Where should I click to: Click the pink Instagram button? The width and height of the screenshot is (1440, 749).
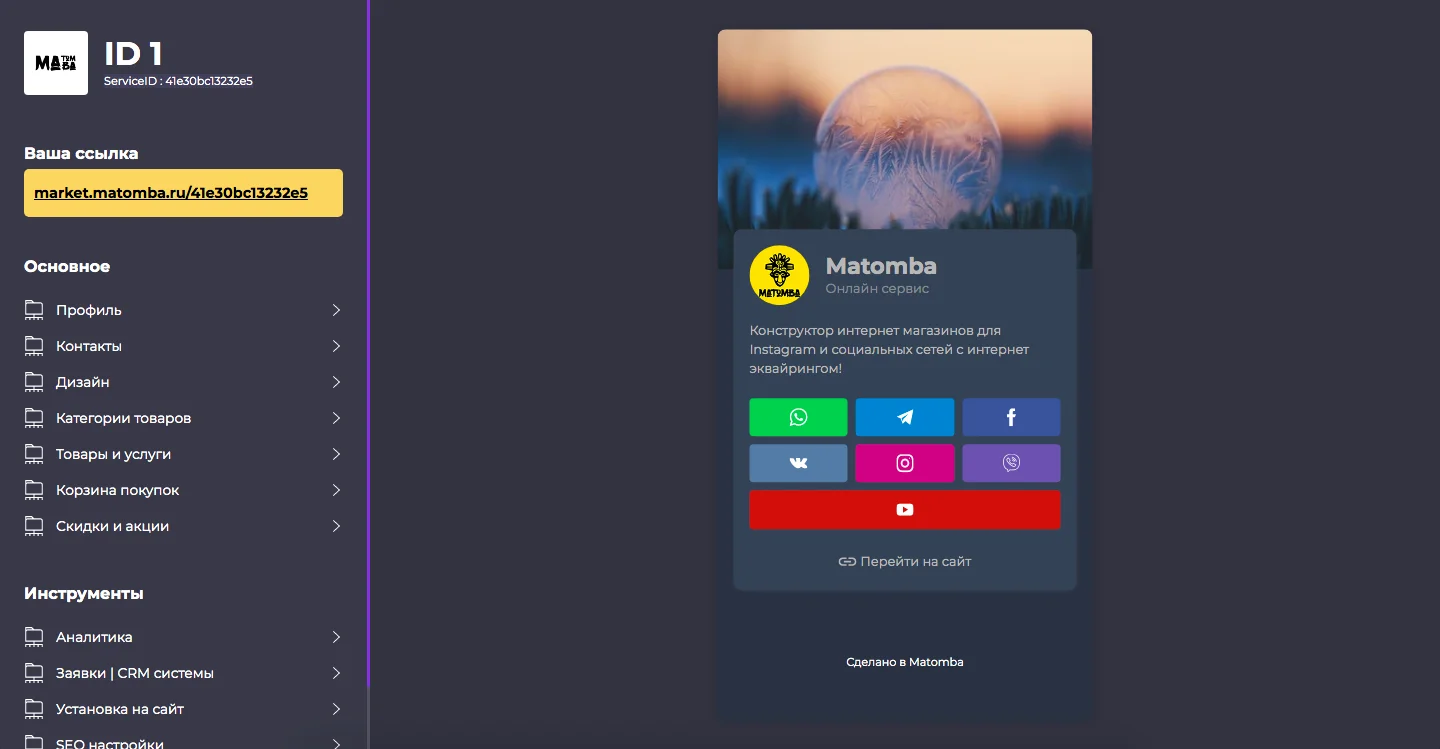point(905,463)
